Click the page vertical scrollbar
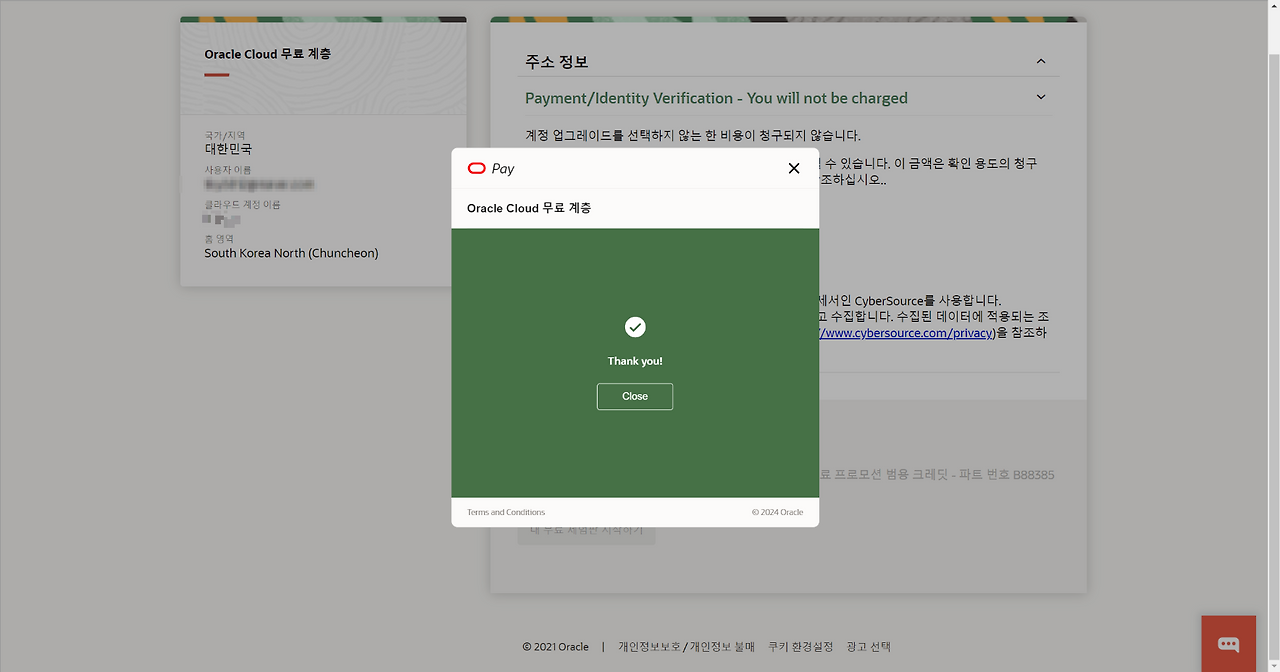The height and width of the screenshot is (672, 1280). click(x=1273, y=300)
